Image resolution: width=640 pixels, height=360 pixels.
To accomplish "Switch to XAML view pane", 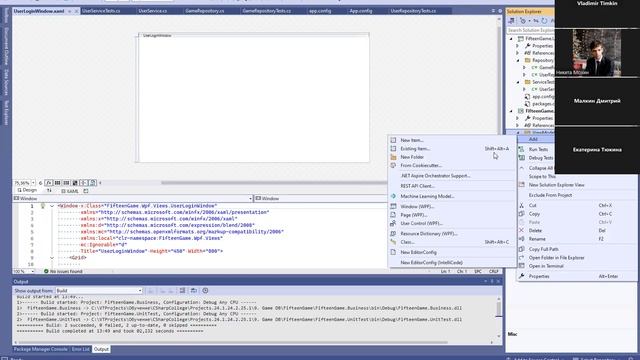I will (70, 191).
